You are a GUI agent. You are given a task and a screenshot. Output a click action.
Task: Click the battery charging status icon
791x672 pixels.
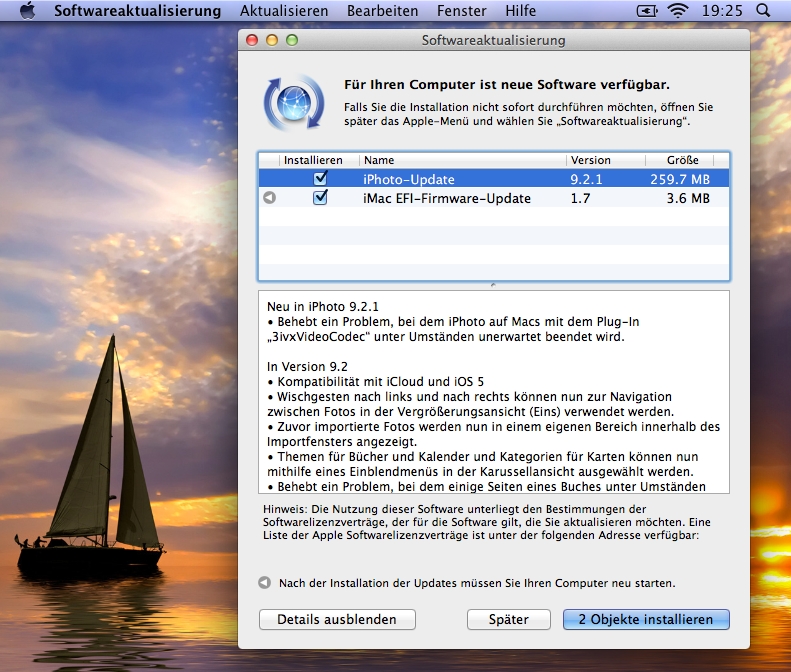[647, 11]
